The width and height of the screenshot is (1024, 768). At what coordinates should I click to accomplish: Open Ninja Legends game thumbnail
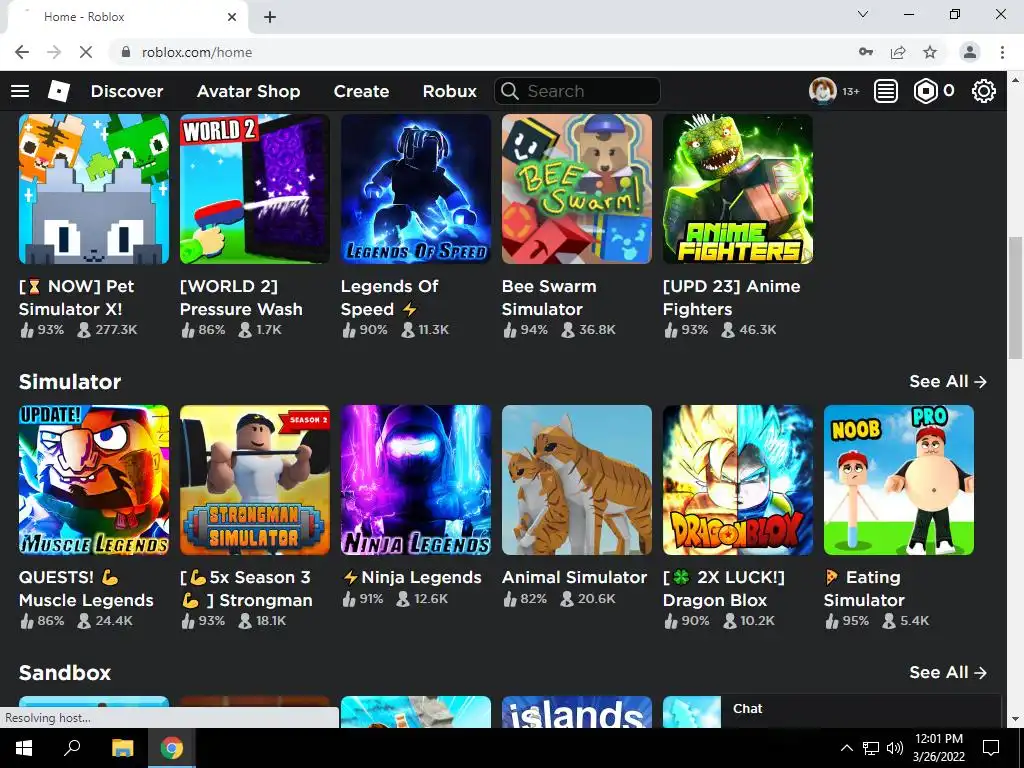click(x=416, y=480)
